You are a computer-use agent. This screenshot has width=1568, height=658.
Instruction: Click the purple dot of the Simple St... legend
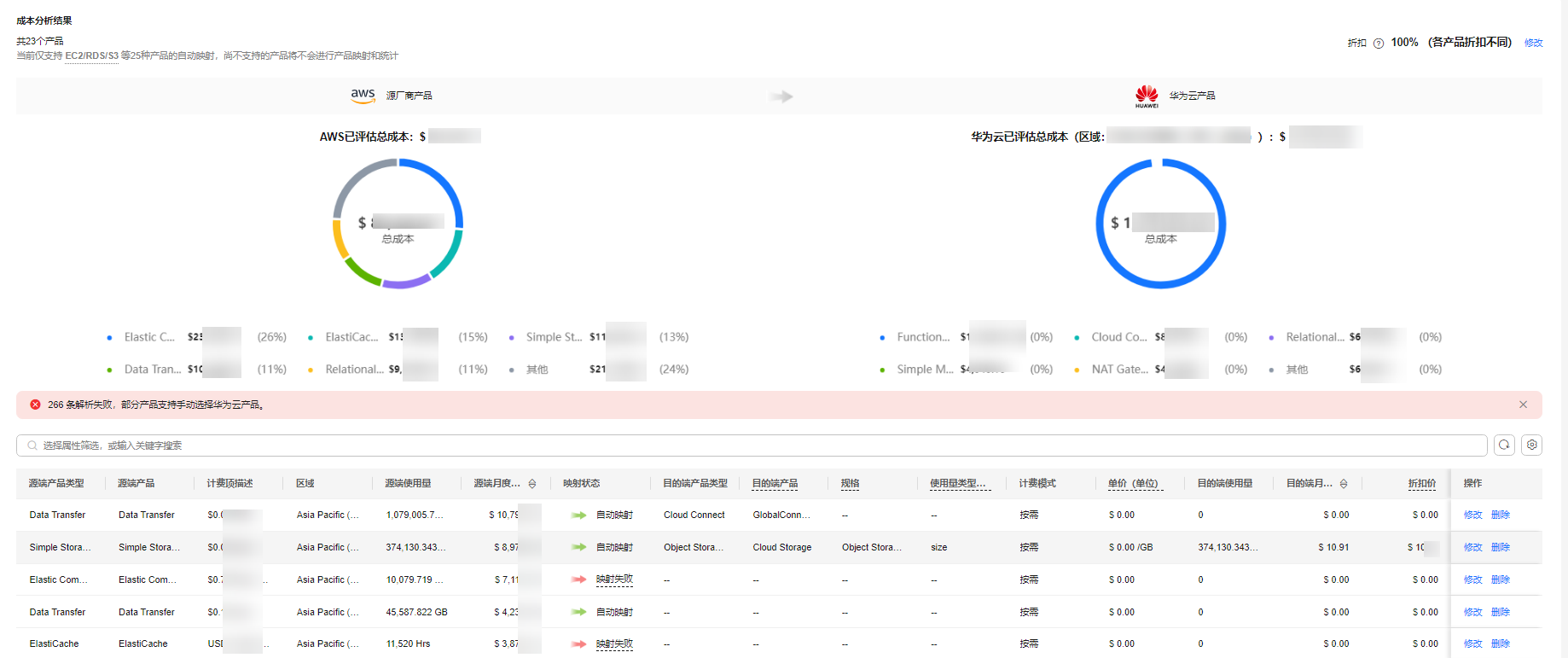pos(511,338)
